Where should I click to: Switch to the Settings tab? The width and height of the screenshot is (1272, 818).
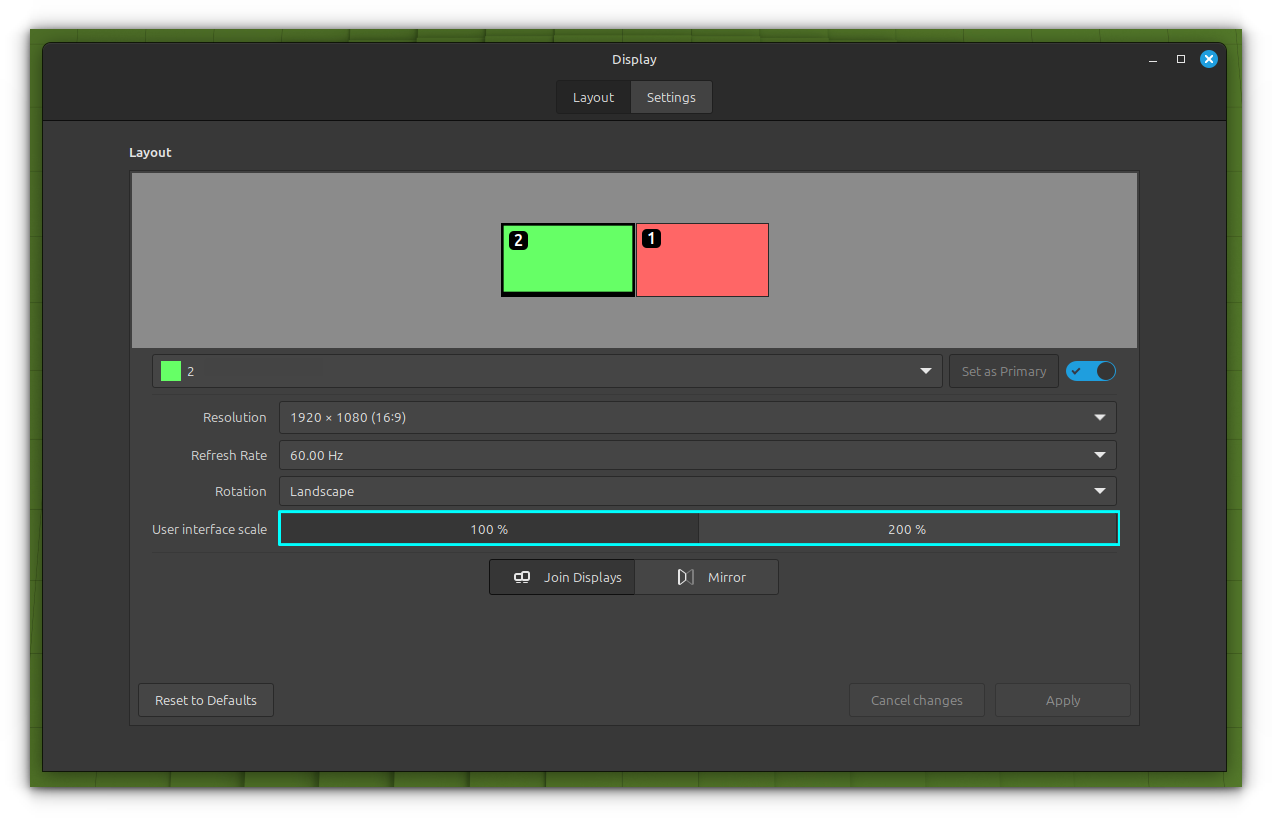click(x=670, y=97)
